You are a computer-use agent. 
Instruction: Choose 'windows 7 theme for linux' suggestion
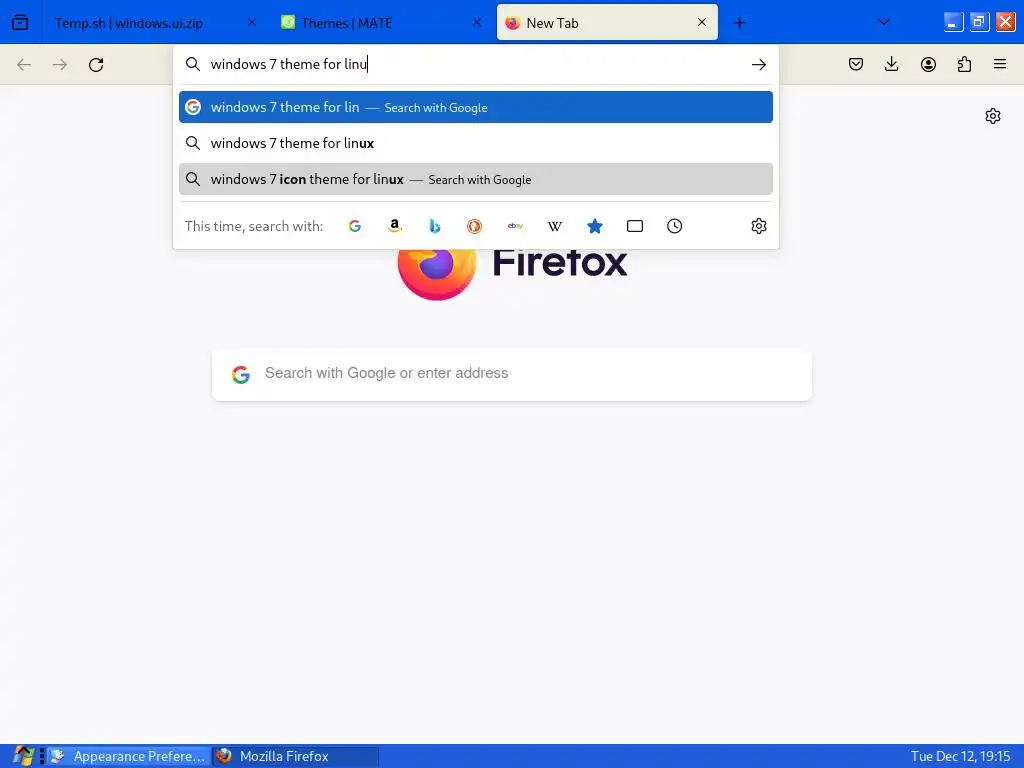point(475,143)
